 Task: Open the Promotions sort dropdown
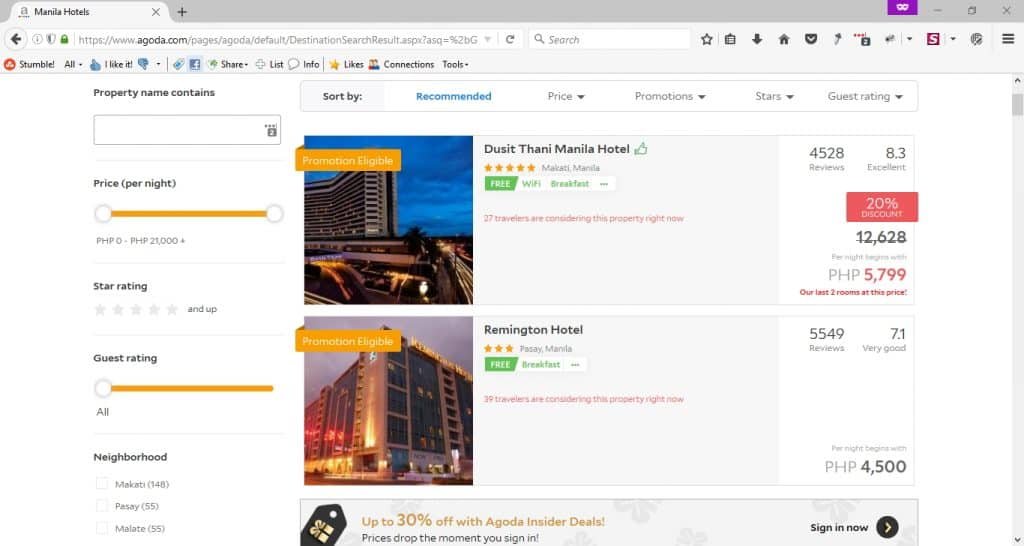[x=670, y=96]
